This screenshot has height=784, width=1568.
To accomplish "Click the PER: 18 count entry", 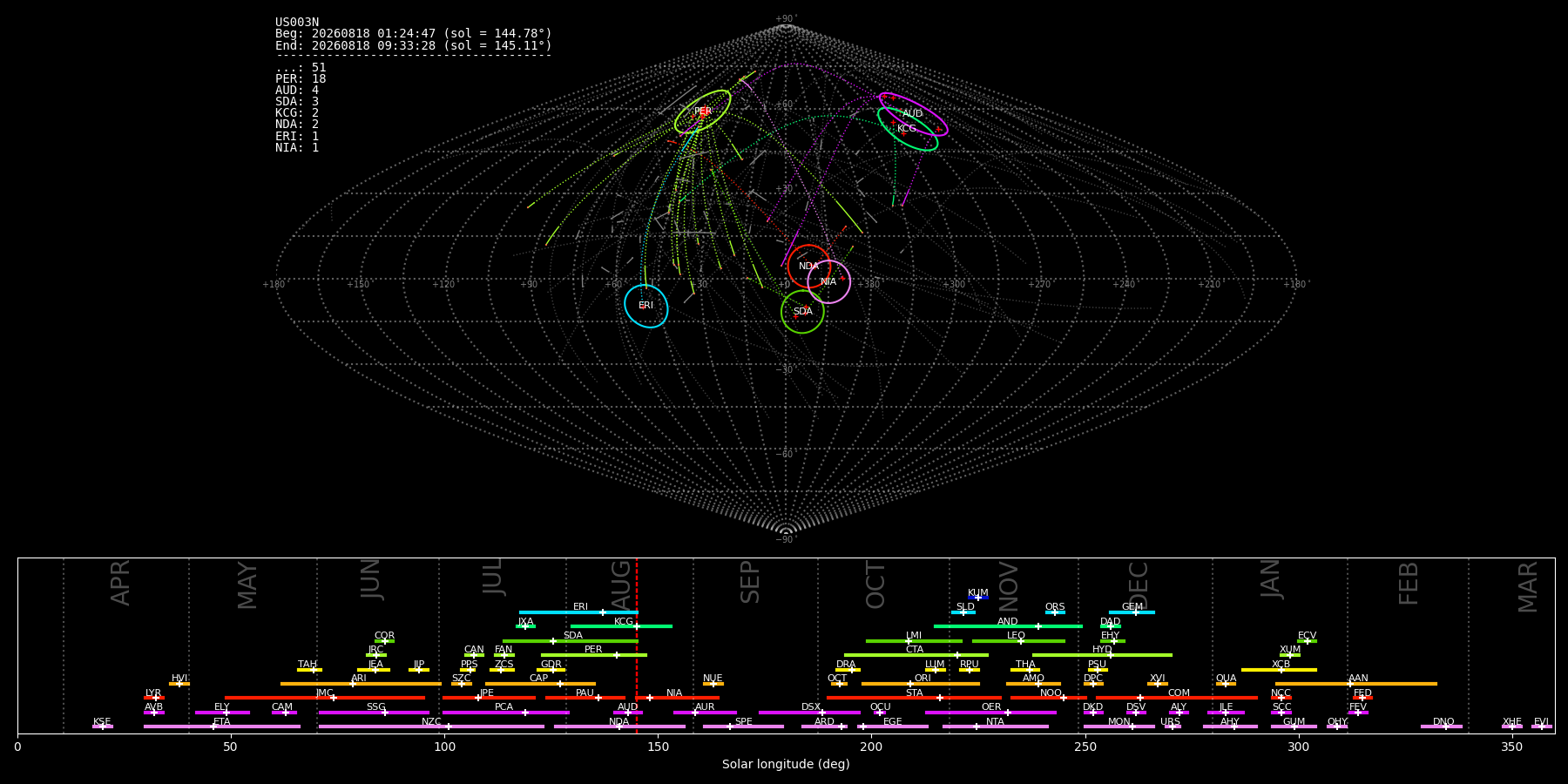I will [x=301, y=78].
